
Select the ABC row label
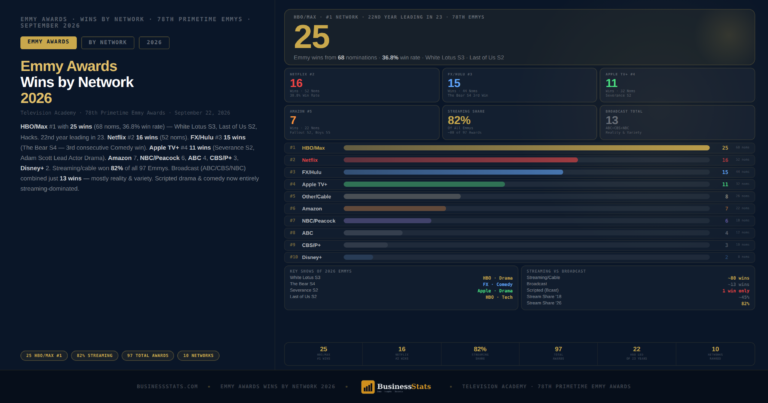point(307,233)
